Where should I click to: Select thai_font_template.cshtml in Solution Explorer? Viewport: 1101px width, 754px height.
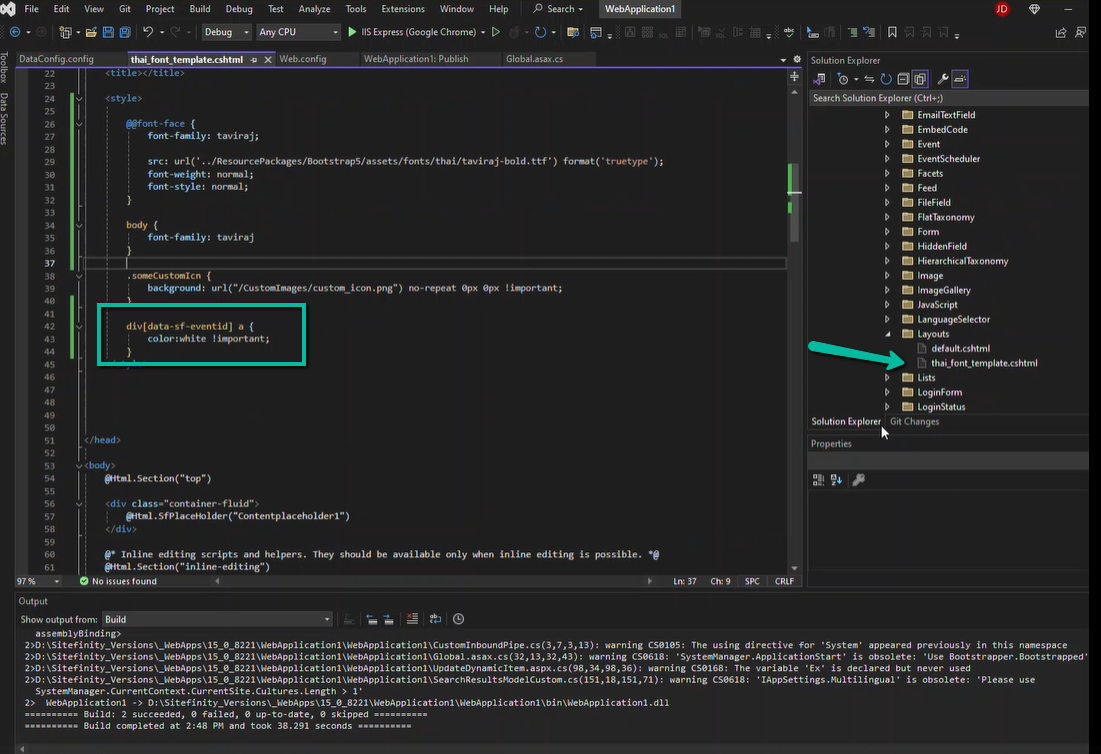(984, 364)
